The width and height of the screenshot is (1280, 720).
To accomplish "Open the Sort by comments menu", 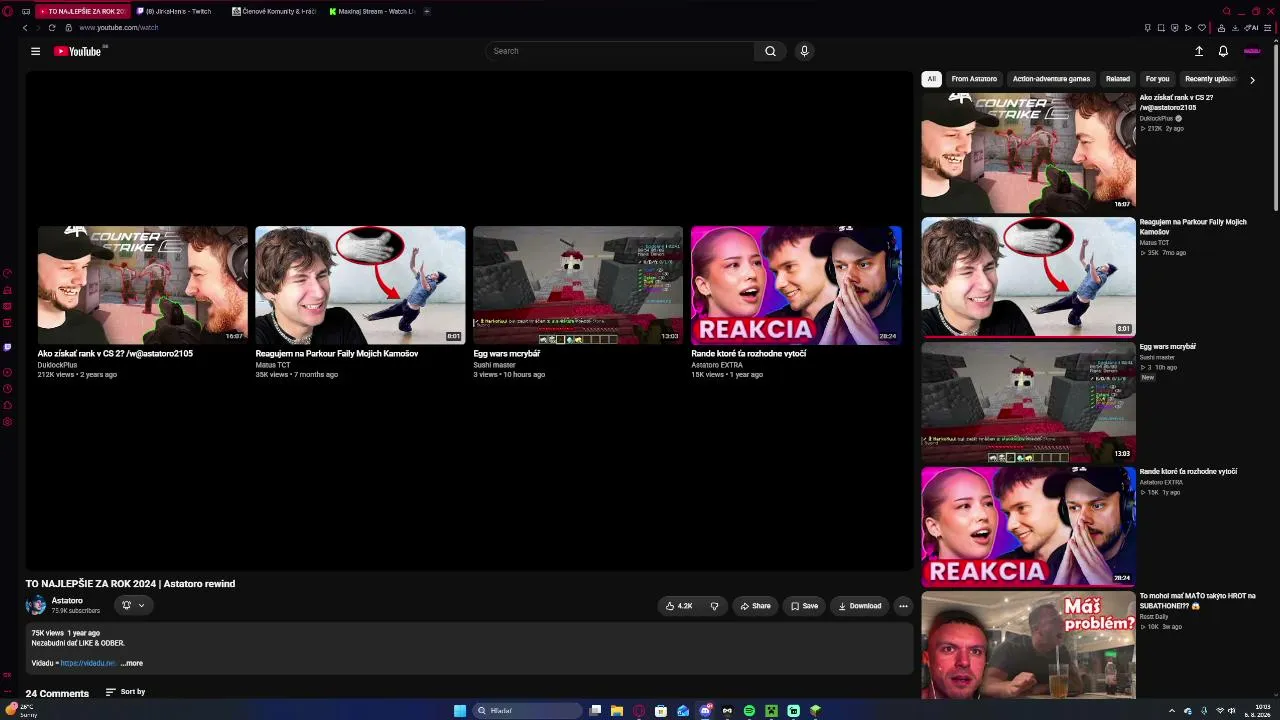I will click(125, 692).
